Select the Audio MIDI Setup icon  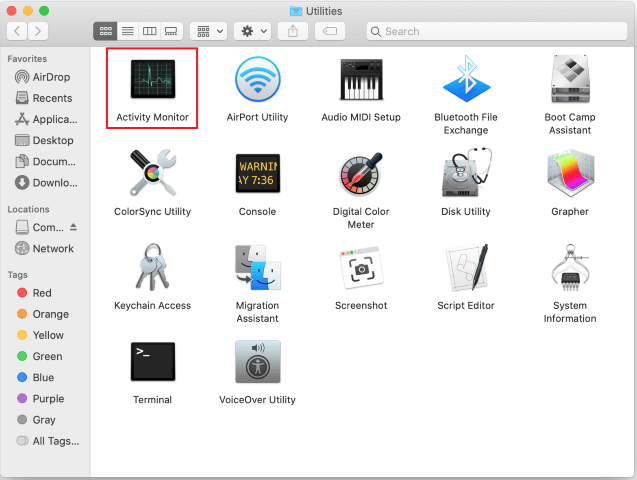coord(361,79)
